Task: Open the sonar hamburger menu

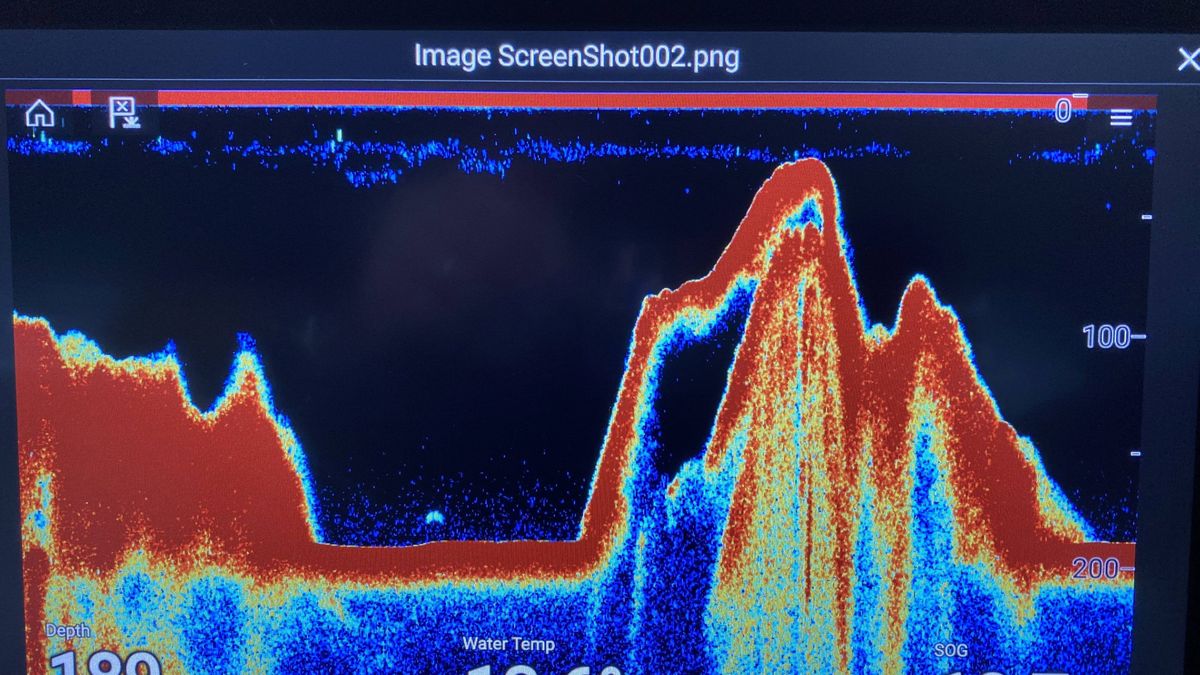Action: [1121, 118]
